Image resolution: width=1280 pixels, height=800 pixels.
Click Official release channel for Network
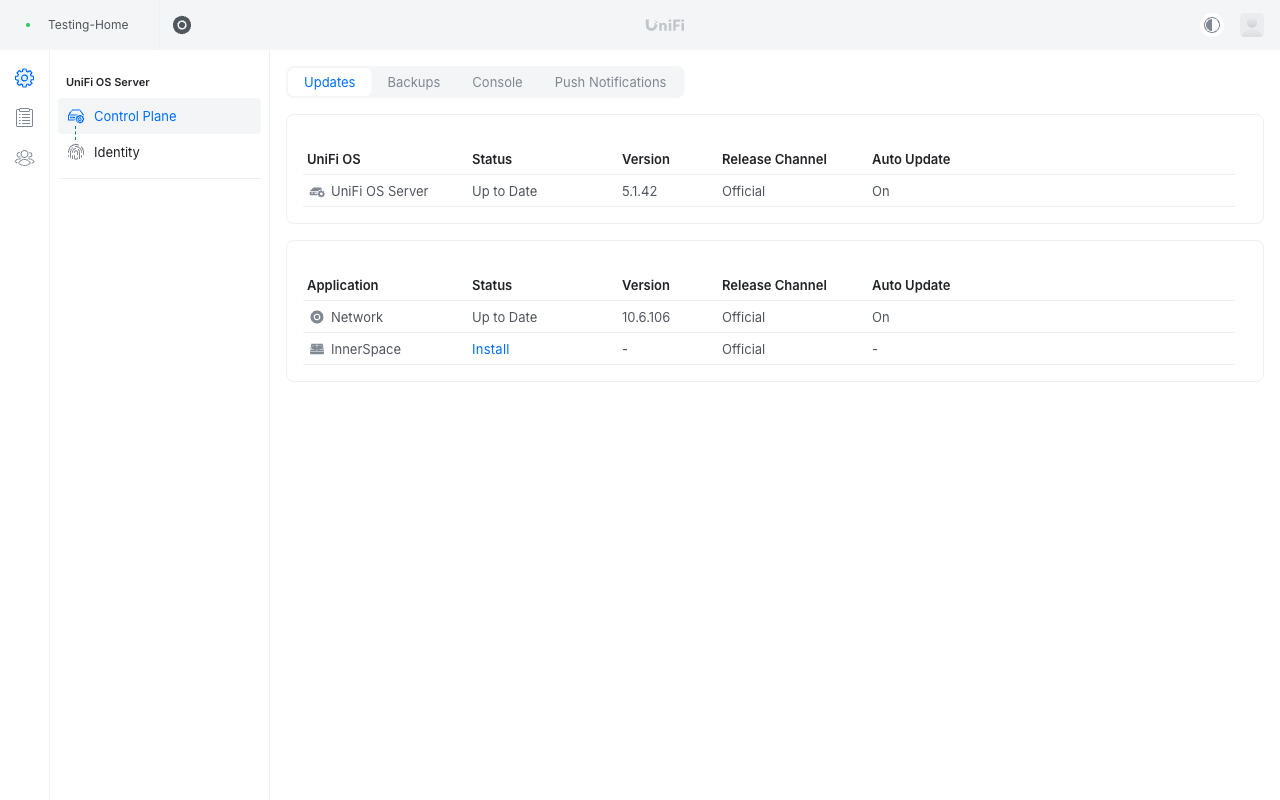[744, 317]
